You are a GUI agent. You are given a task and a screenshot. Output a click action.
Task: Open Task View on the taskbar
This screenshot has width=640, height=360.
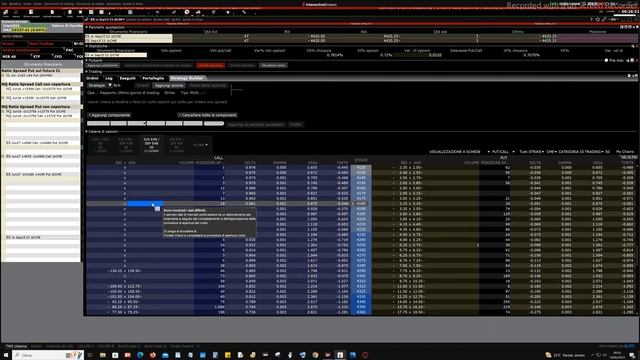[90, 355]
